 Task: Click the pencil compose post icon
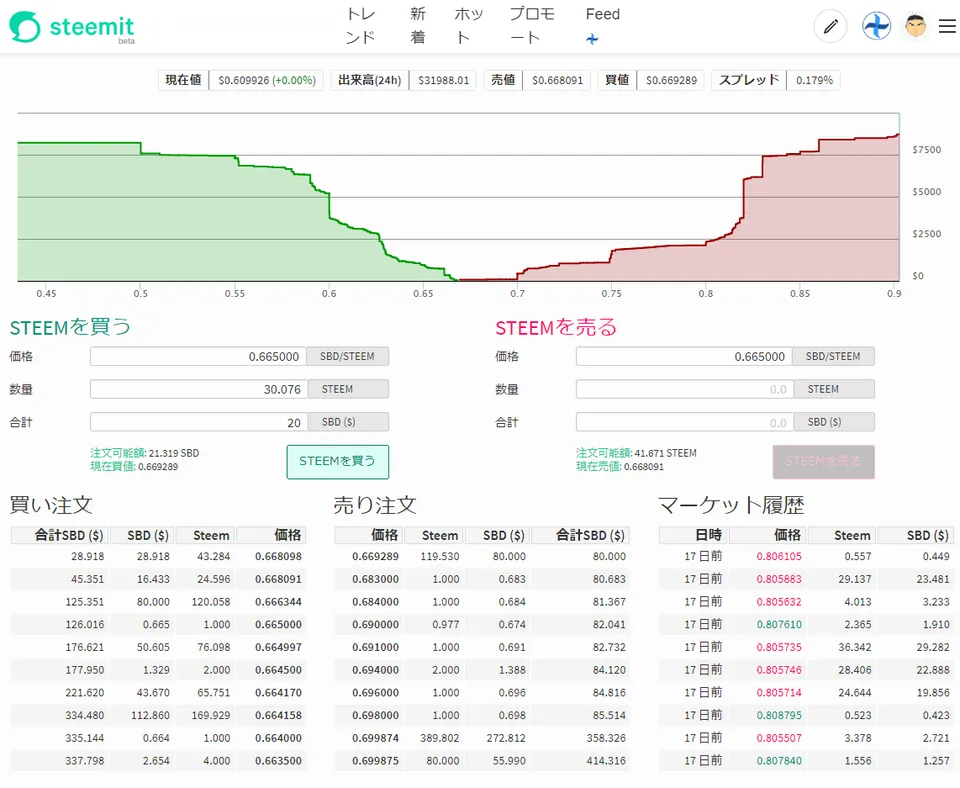point(830,26)
